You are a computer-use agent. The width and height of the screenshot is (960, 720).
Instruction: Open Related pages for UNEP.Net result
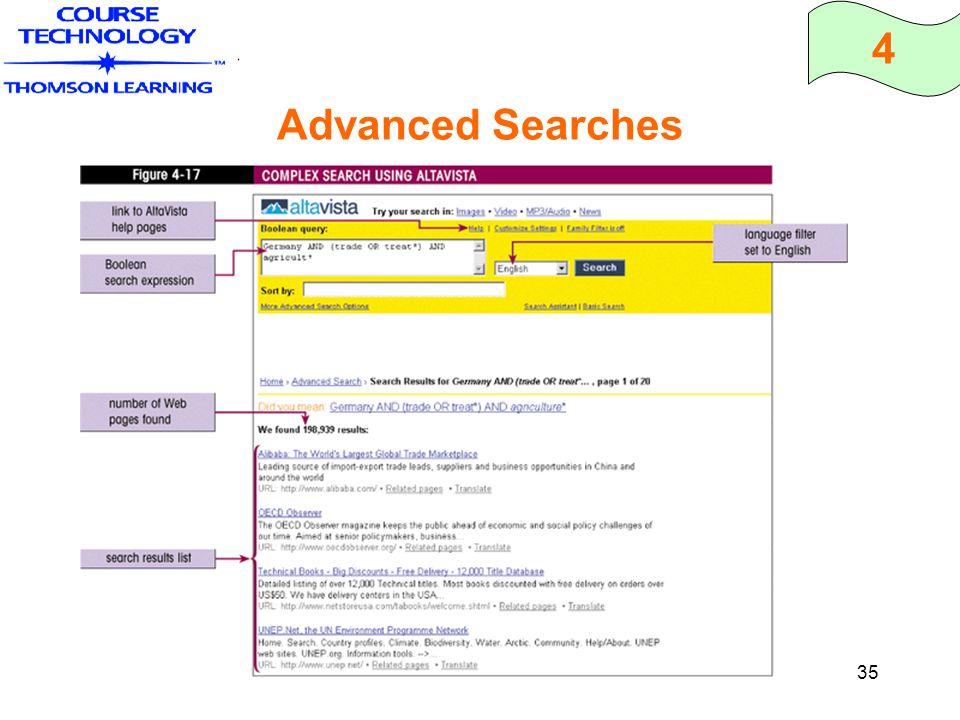click(400, 665)
